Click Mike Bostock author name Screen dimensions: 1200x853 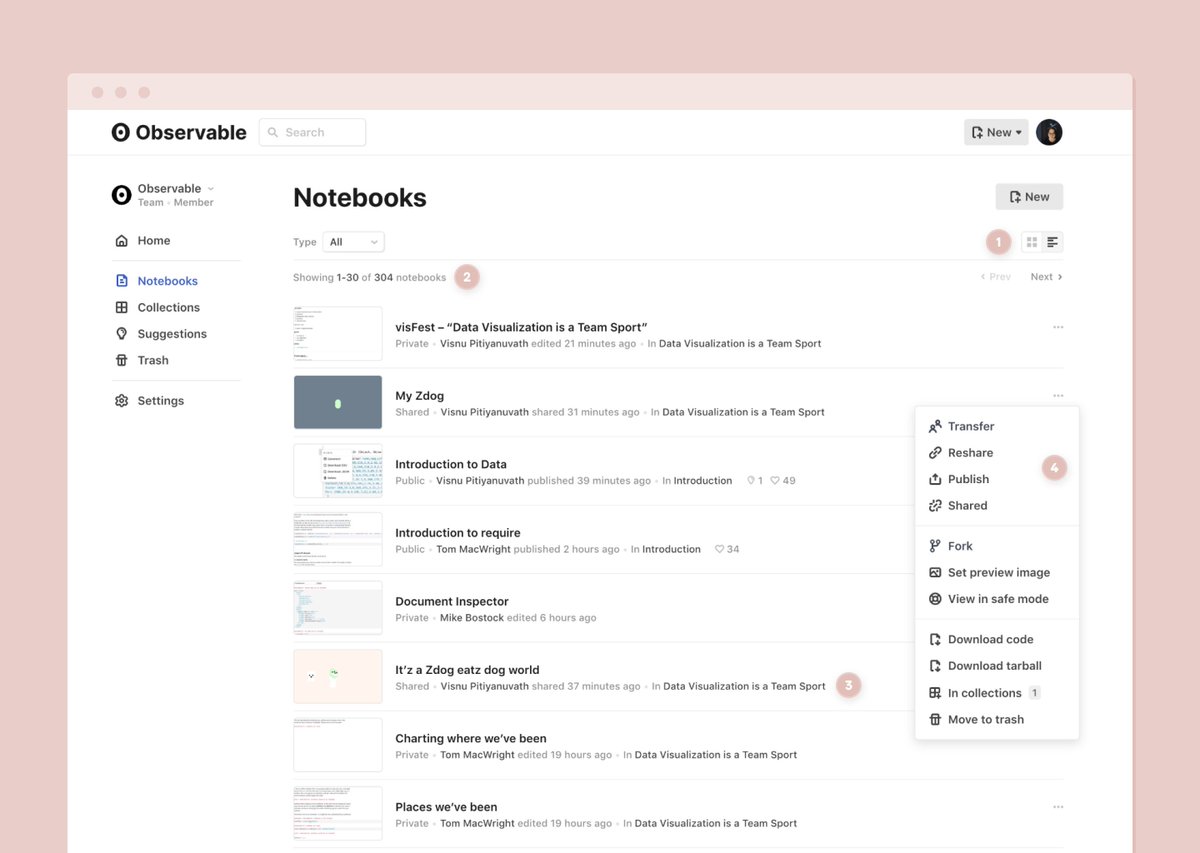tap(472, 618)
